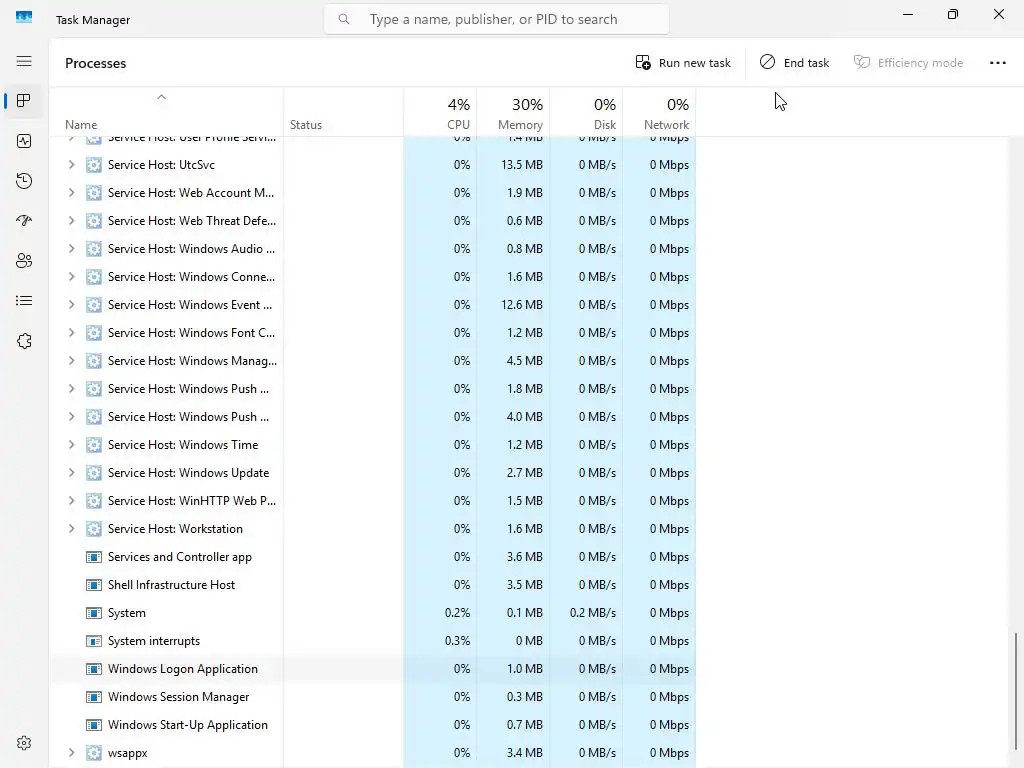
Task: Select the Windows Start-Up Application name
Action: (x=187, y=725)
